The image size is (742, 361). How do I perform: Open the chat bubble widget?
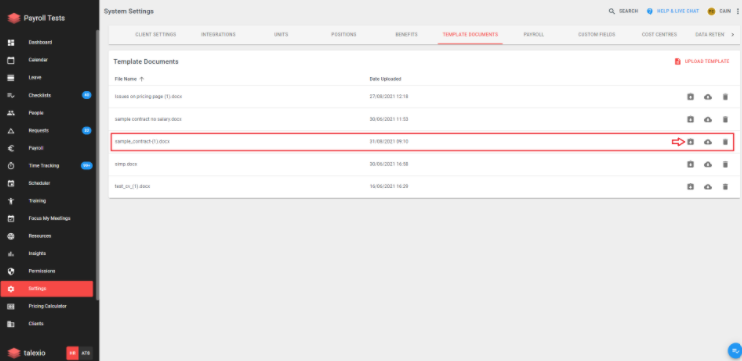(735, 351)
